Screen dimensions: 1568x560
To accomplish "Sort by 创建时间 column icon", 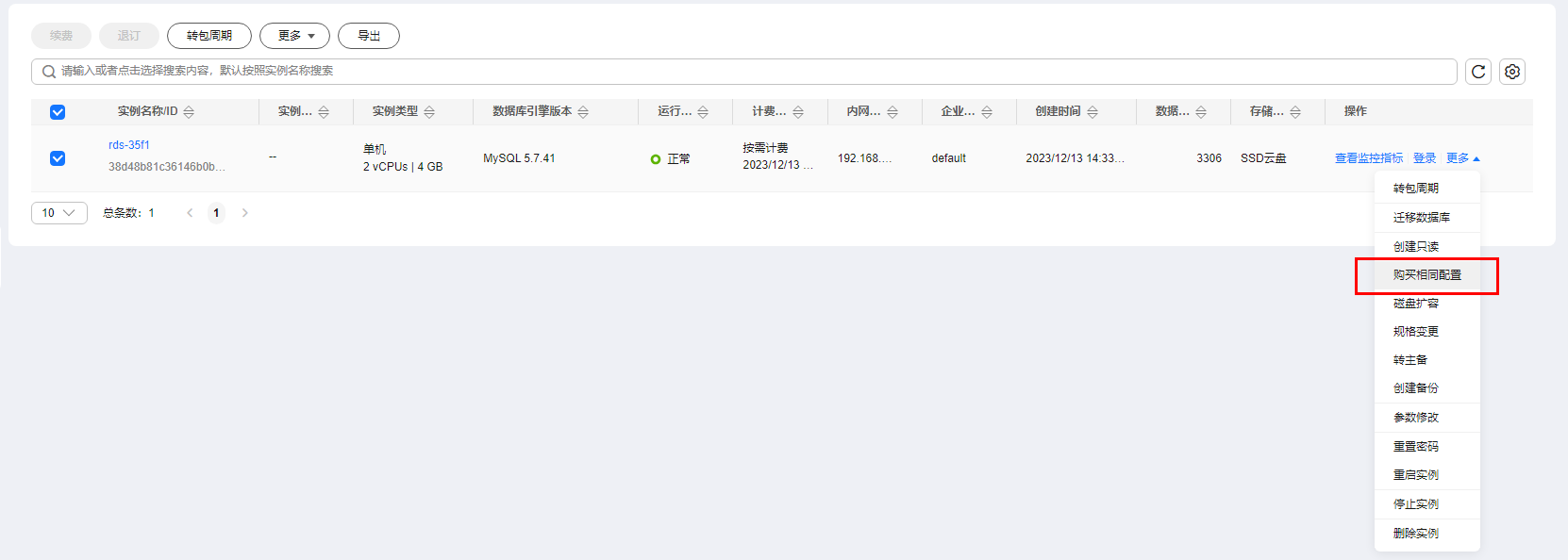I will [1093, 112].
